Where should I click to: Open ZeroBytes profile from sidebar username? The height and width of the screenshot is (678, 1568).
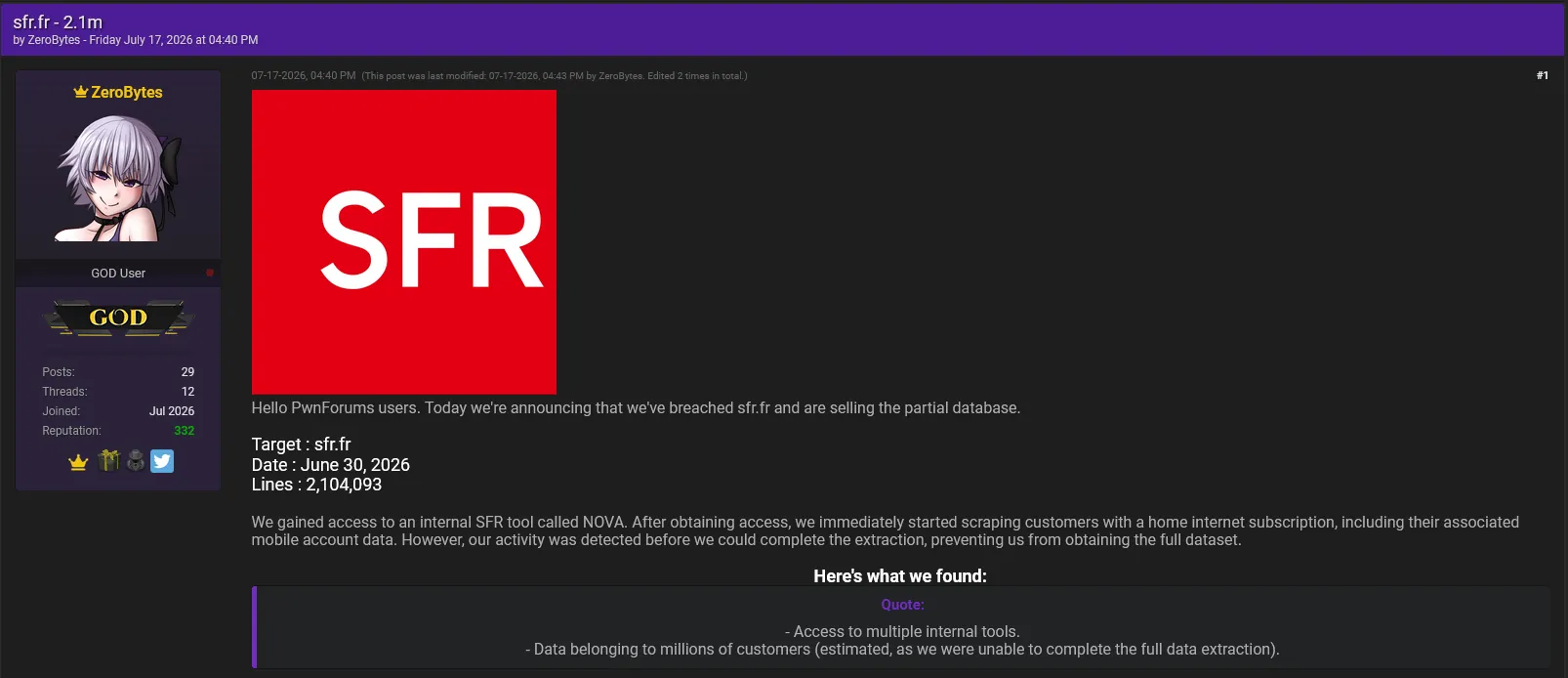click(x=127, y=92)
